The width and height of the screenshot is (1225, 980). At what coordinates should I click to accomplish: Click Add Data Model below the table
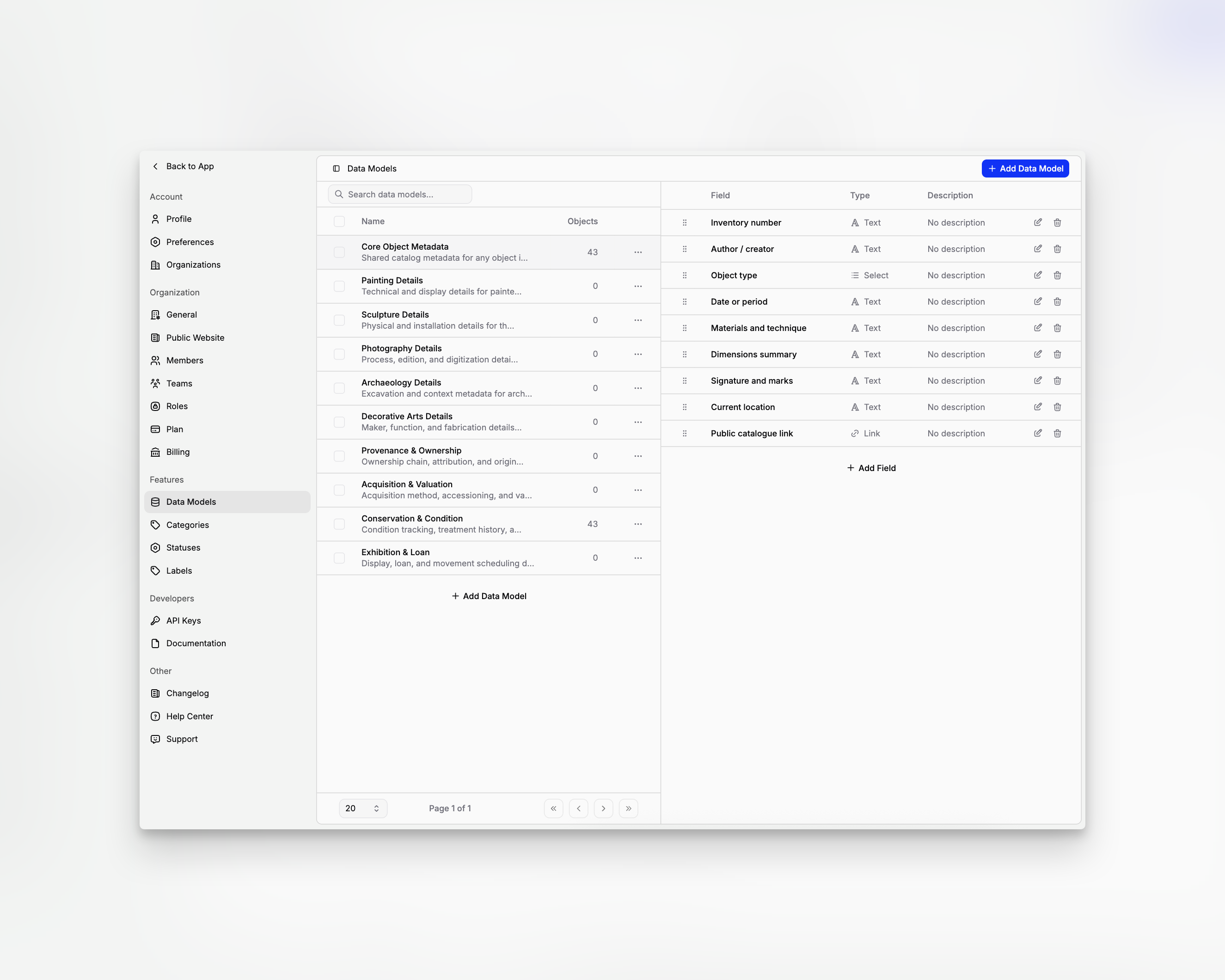point(489,596)
